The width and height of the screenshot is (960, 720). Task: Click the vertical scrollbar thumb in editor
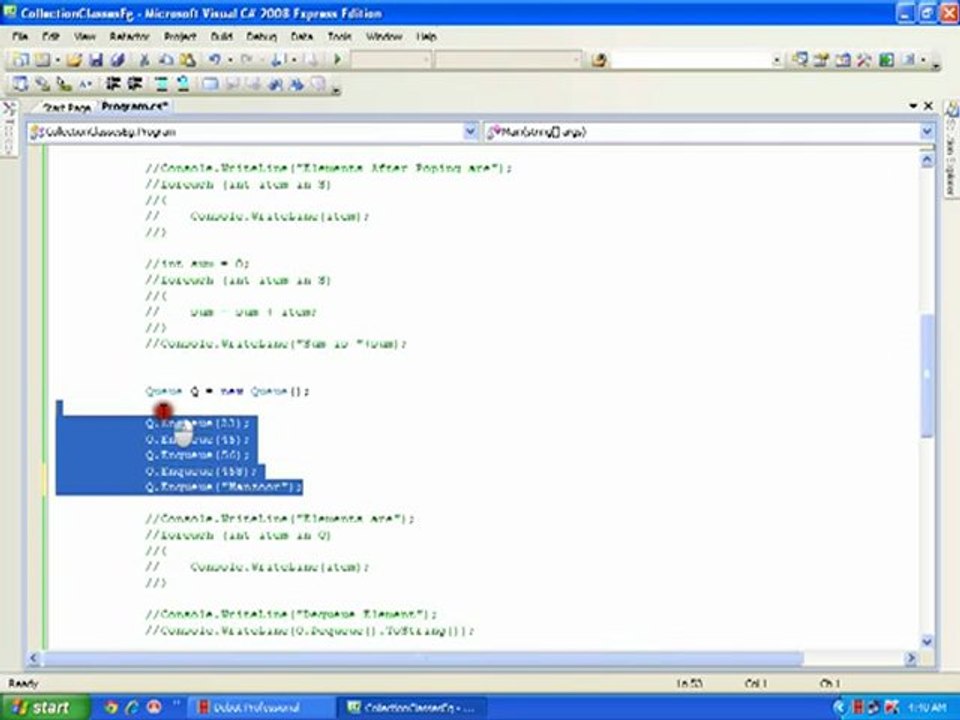click(927, 375)
